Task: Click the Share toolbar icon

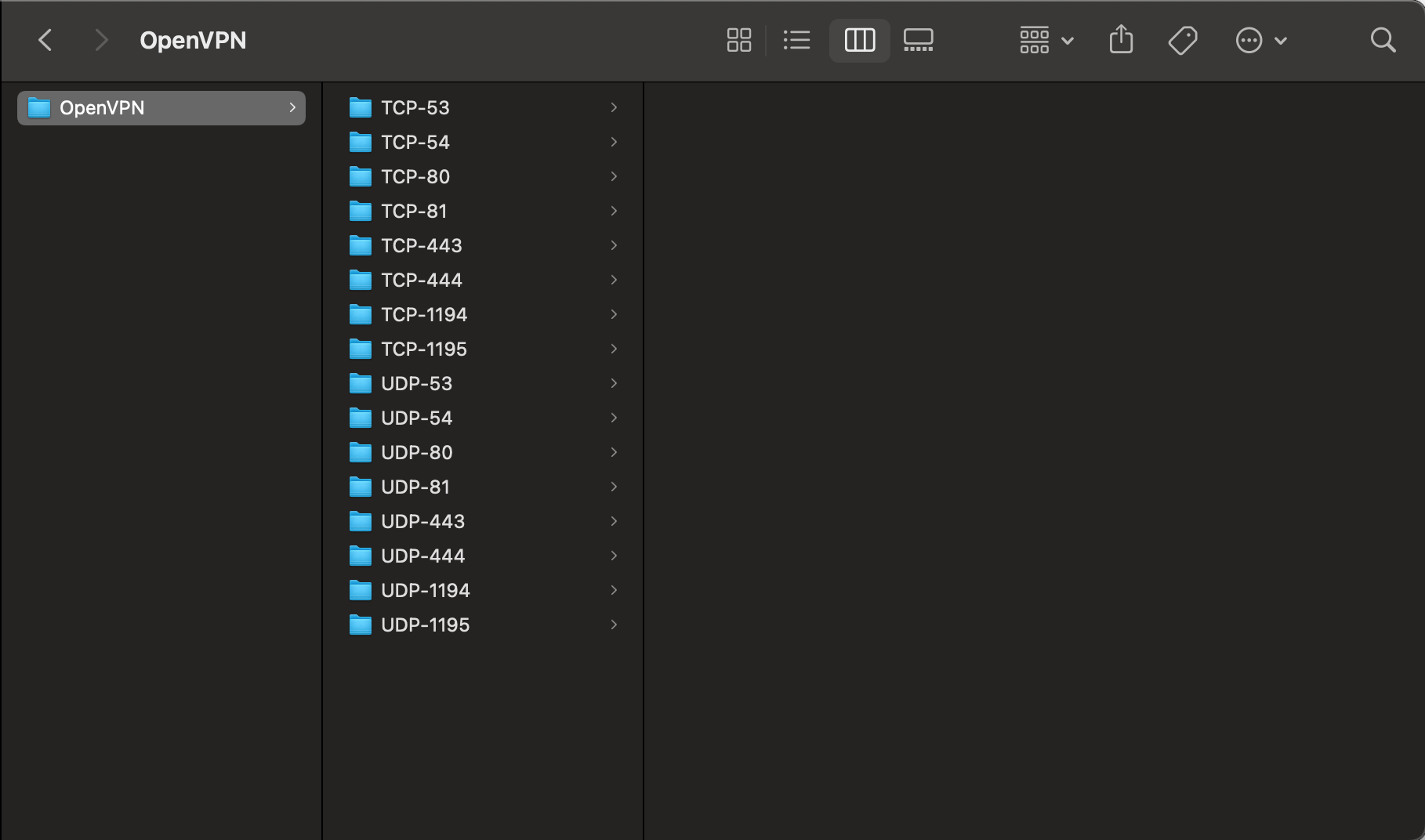Action: [x=1121, y=39]
